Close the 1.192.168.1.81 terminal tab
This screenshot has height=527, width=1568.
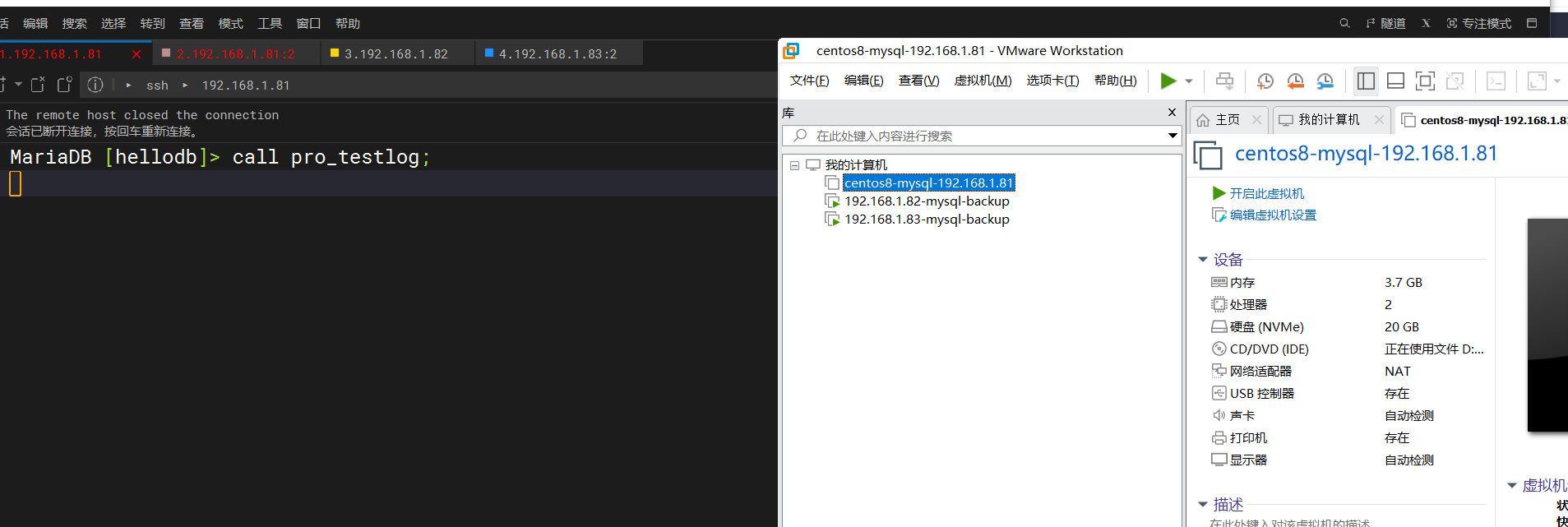tap(136, 54)
